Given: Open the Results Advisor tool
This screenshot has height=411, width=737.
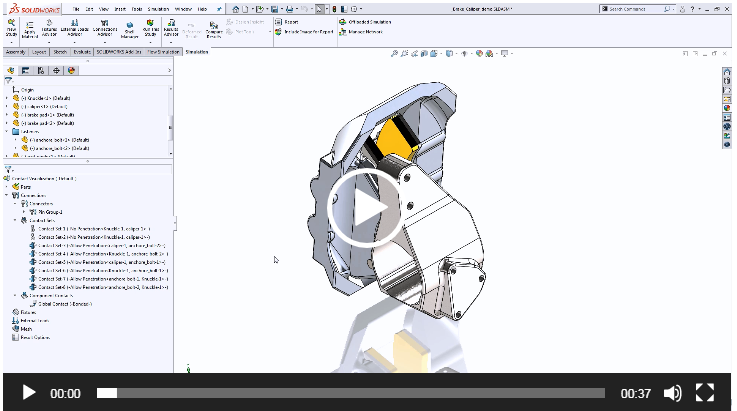Looking at the screenshot, I should coord(170,27).
